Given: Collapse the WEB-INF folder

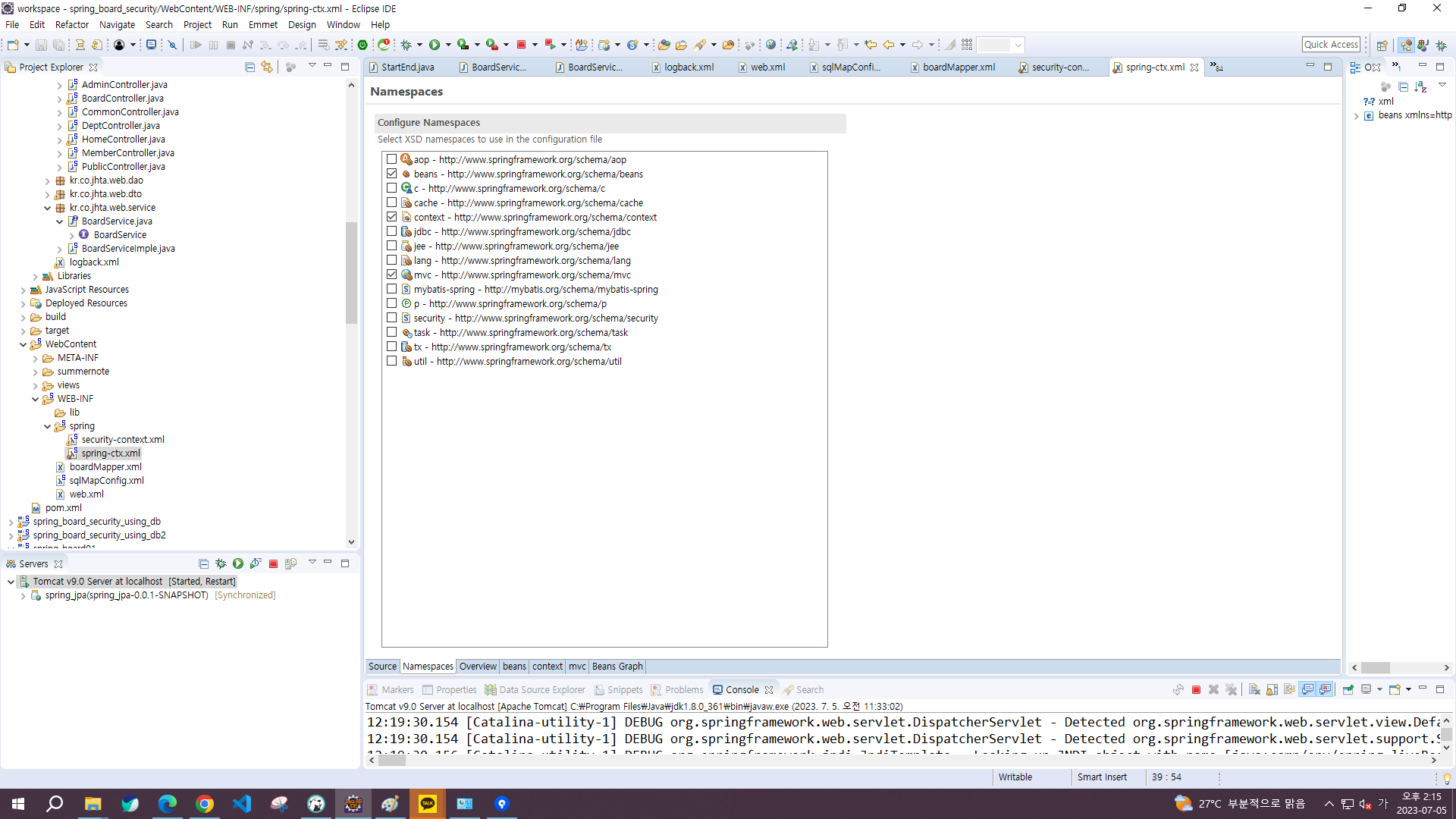Looking at the screenshot, I should [x=35, y=399].
